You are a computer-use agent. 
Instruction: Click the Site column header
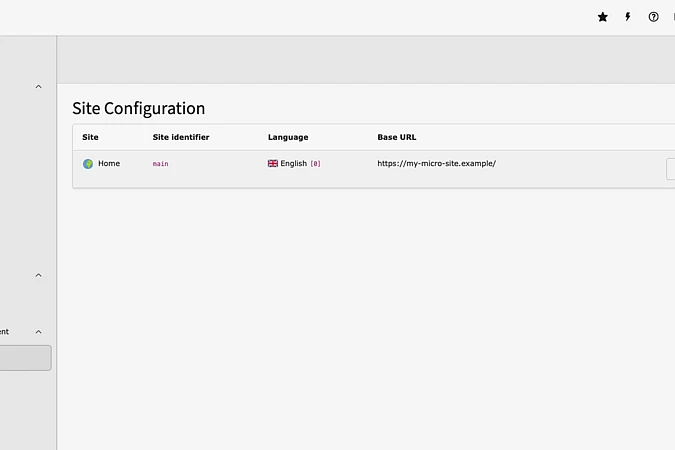[90, 137]
